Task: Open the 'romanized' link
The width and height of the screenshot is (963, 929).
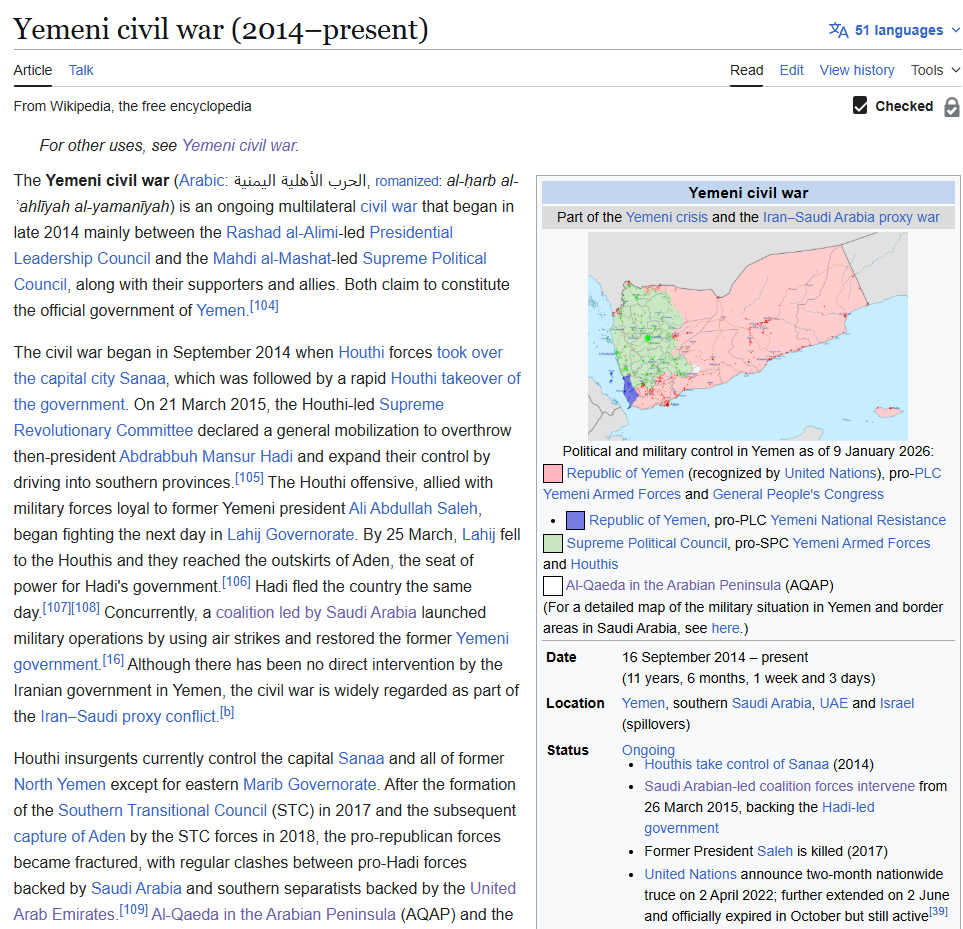Action: 407,181
